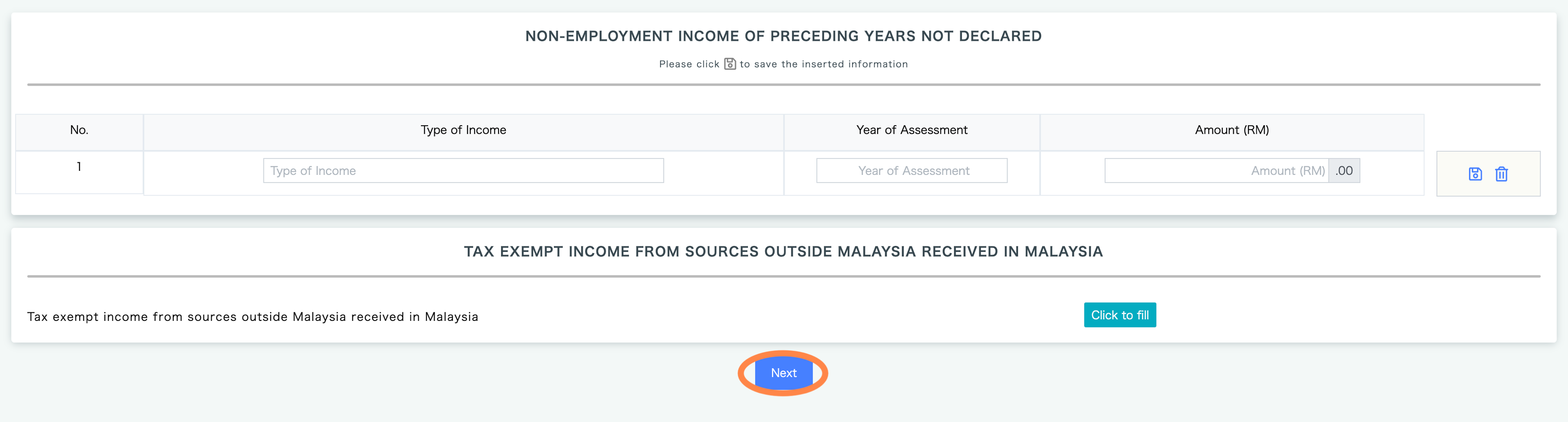Select the Year of Assessment column header
This screenshot has height=422, width=1568.
[x=911, y=130]
